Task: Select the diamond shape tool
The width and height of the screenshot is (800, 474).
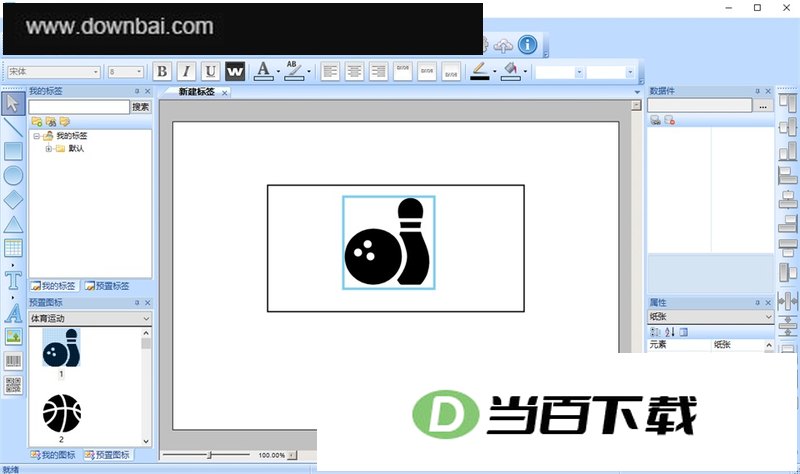Action: click(x=13, y=199)
